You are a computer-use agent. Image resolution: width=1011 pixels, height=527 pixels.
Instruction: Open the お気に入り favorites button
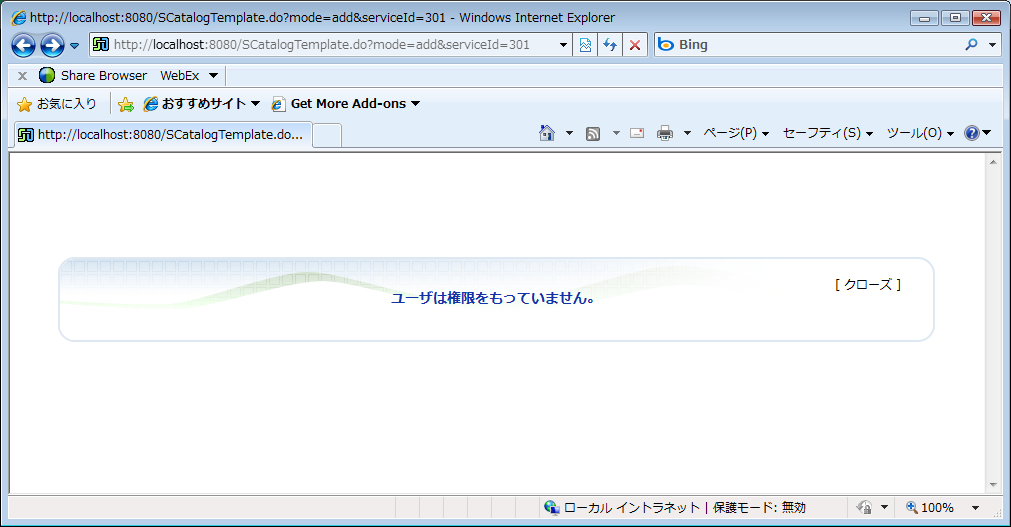(x=57, y=104)
